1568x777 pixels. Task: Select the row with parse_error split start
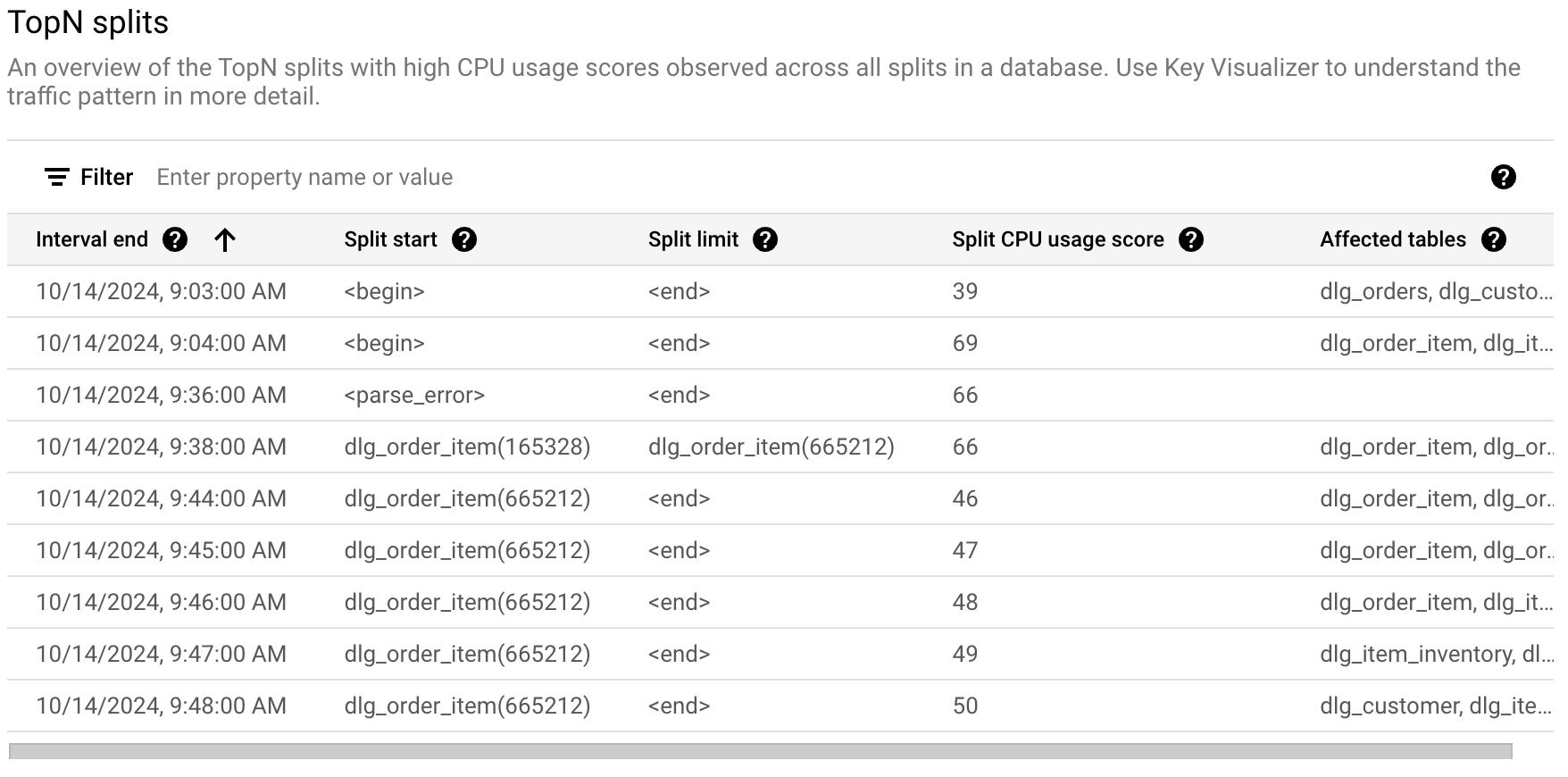click(x=414, y=395)
